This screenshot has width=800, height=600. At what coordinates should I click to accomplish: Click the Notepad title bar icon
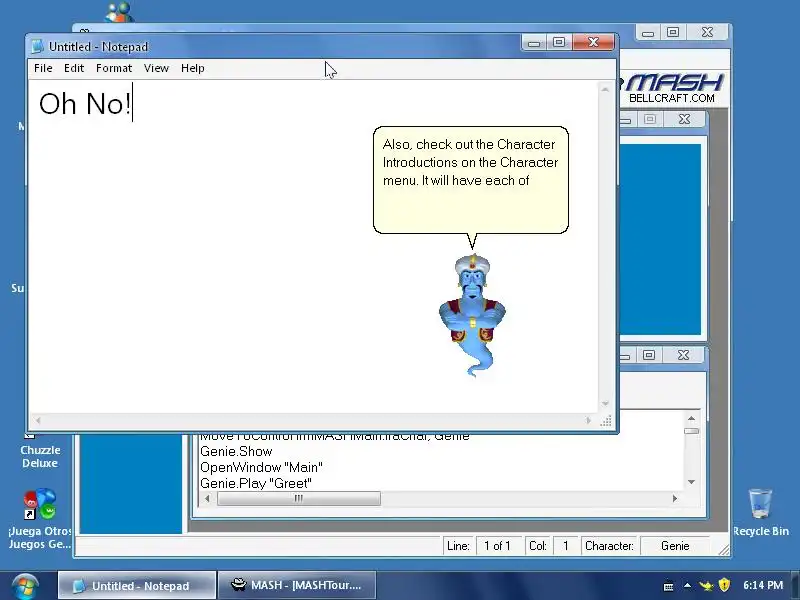pyautogui.click(x=37, y=46)
